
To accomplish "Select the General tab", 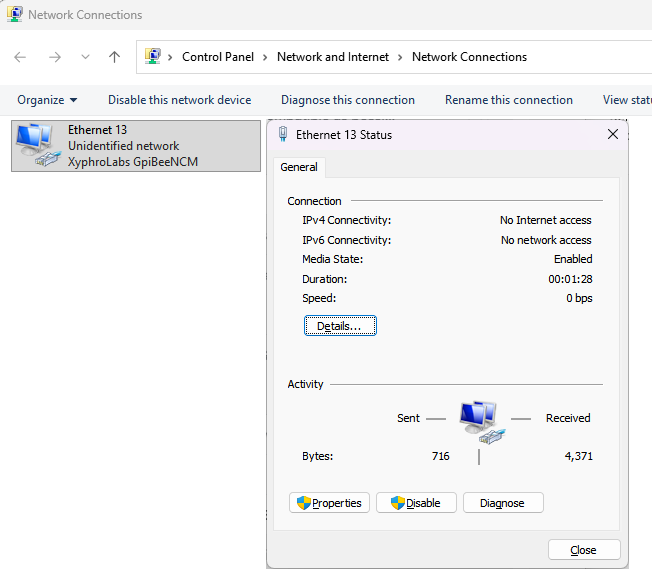I will (x=299, y=167).
